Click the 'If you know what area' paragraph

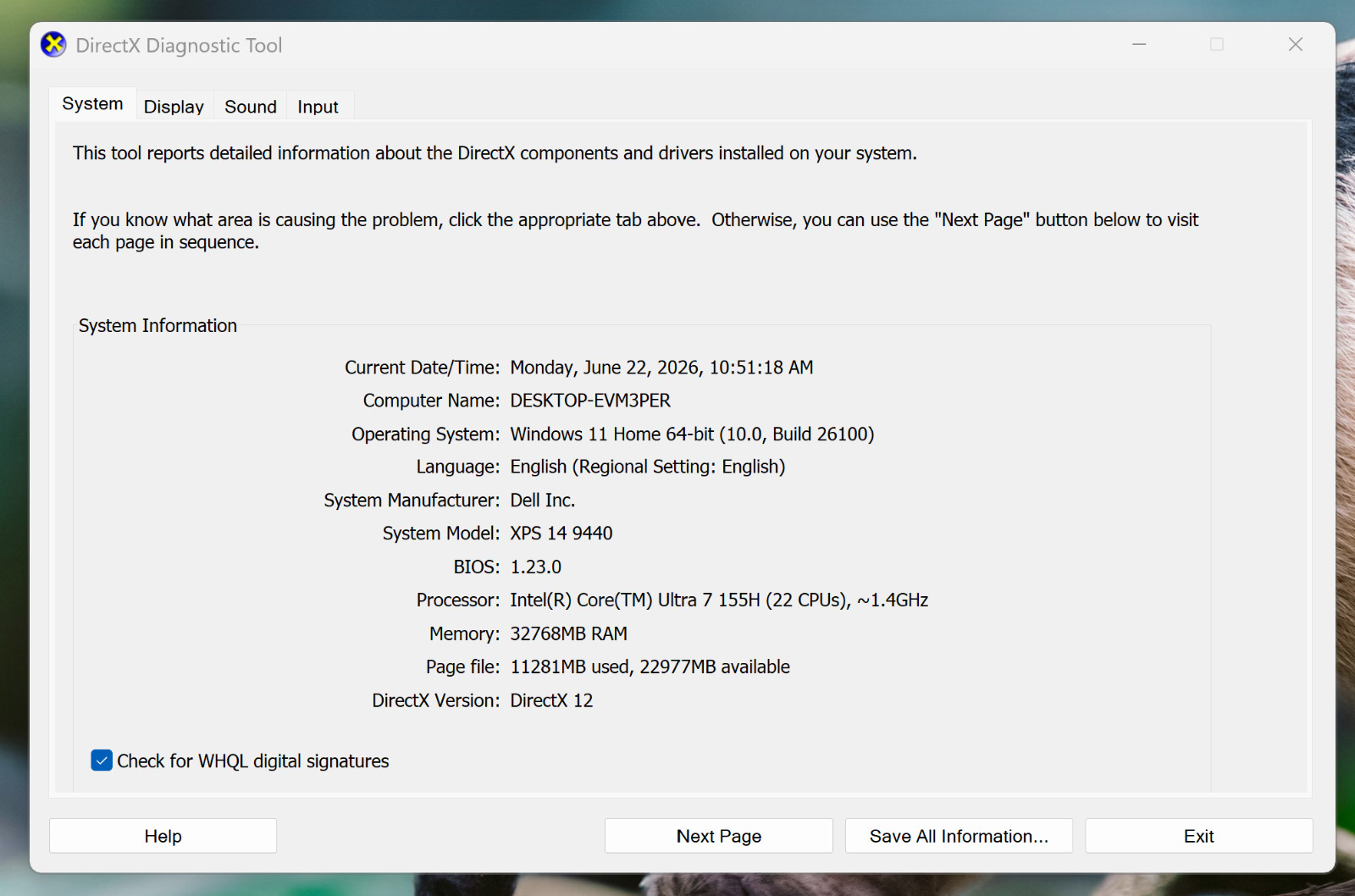coord(635,231)
